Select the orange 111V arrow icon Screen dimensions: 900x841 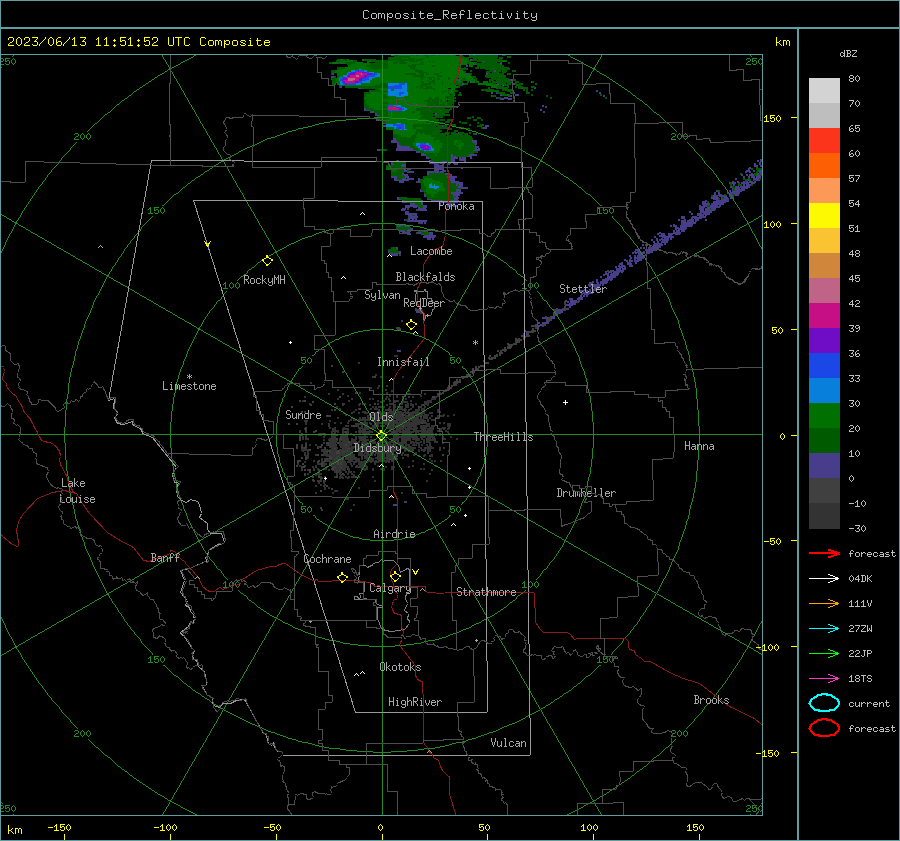click(824, 603)
